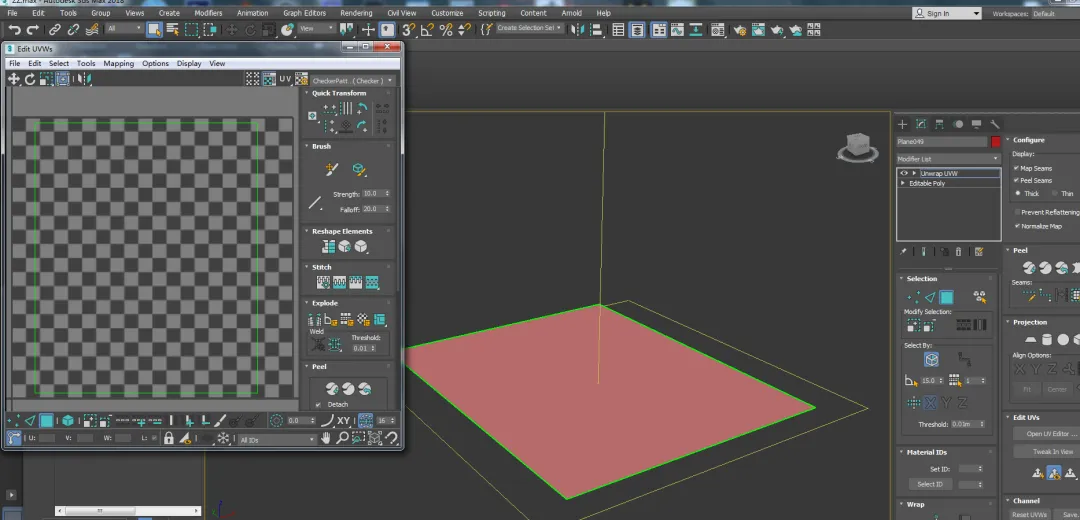Click the Zoom magnifier icon in UV editor
The height and width of the screenshot is (520, 1080).
click(343, 438)
